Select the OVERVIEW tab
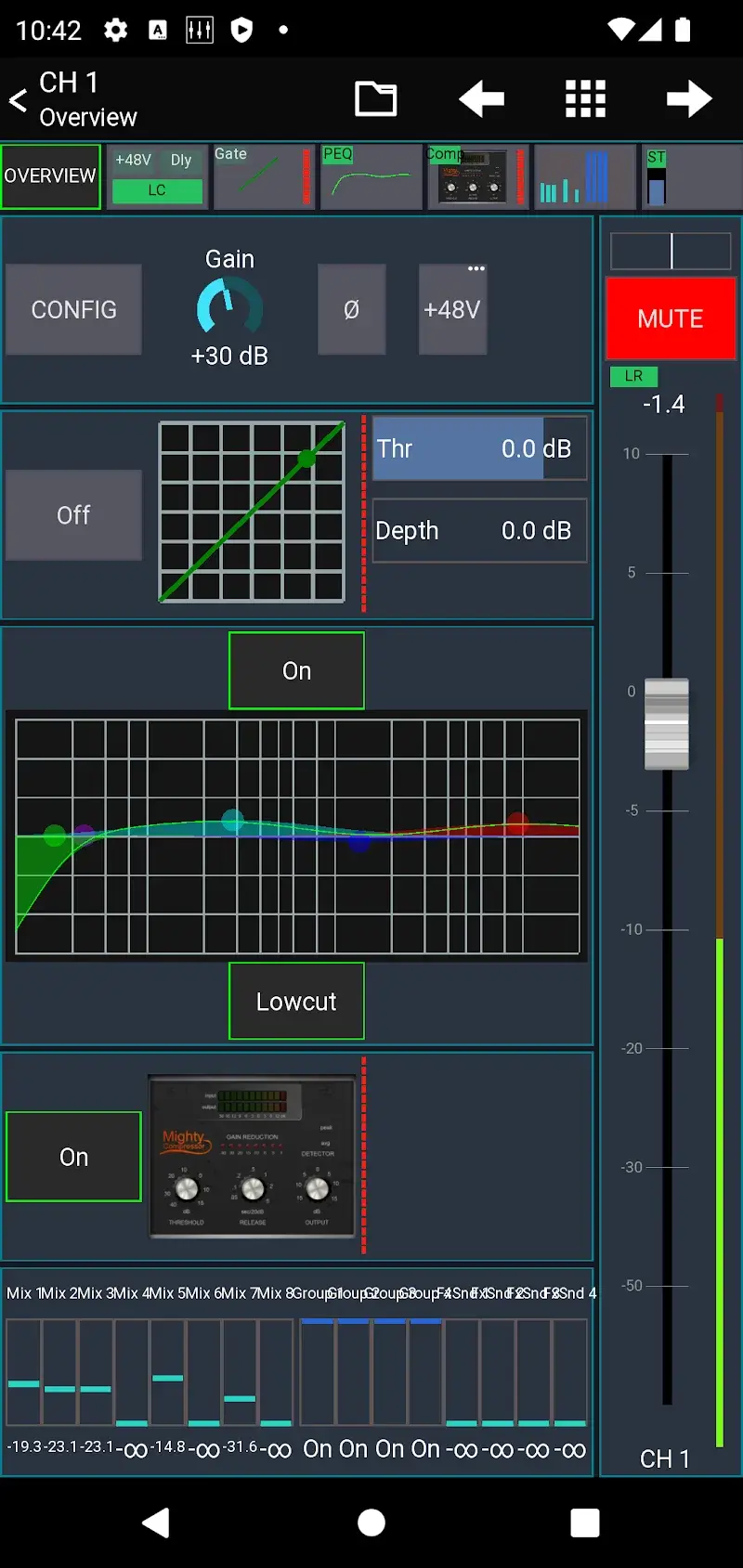This screenshot has width=743, height=1568. [50, 176]
